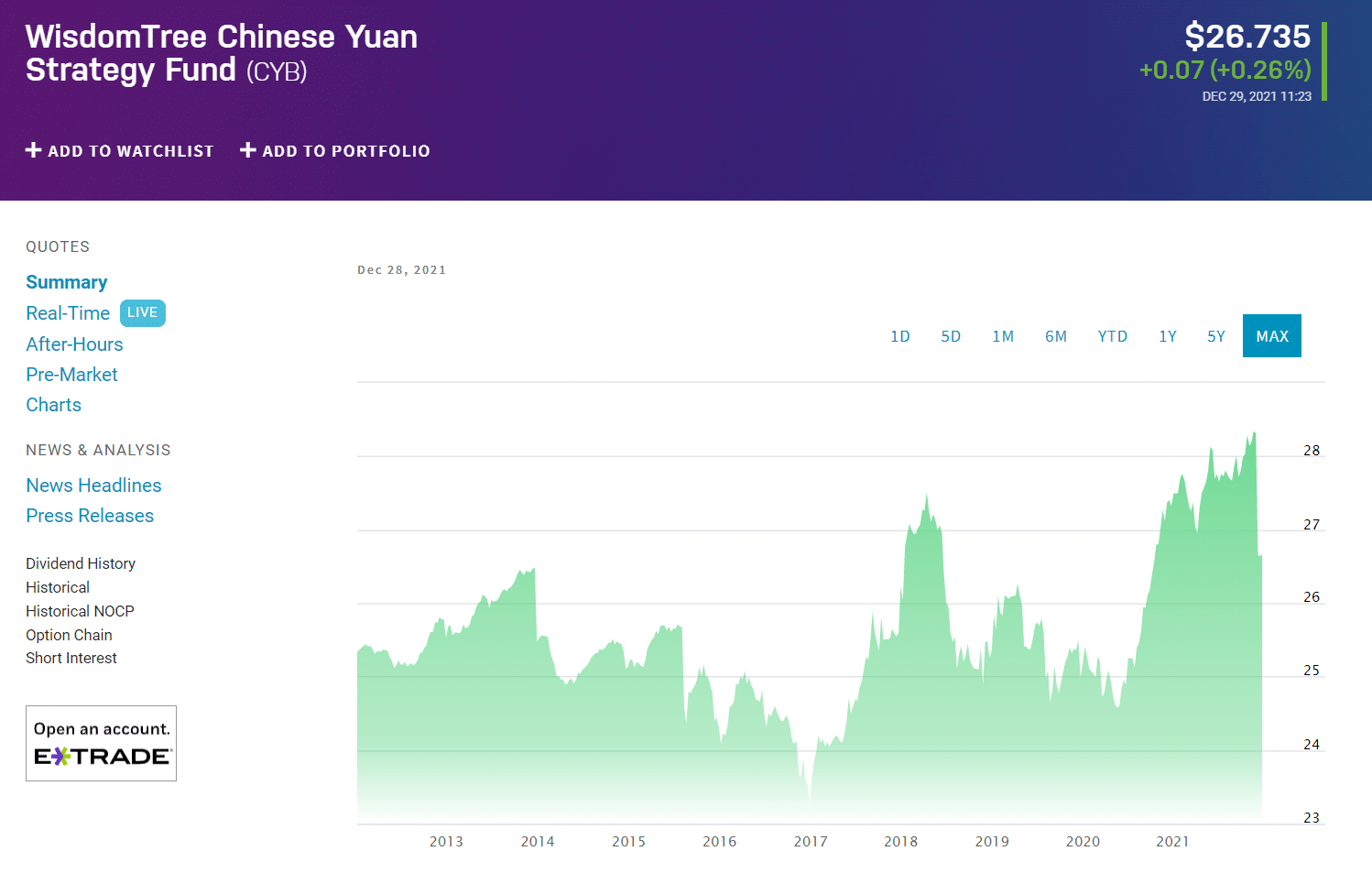Image resolution: width=1372 pixels, height=895 pixels.
Task: Click the 28 y-axis value
Action: [1312, 451]
